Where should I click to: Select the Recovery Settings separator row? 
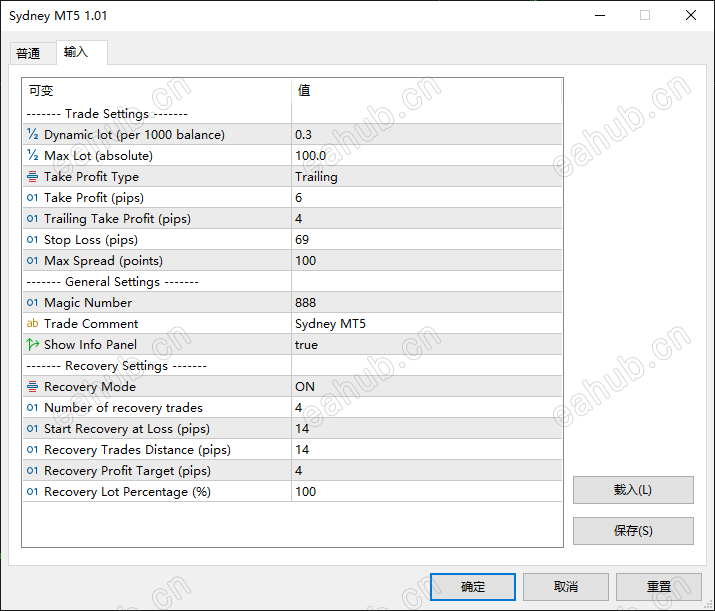[292, 365]
